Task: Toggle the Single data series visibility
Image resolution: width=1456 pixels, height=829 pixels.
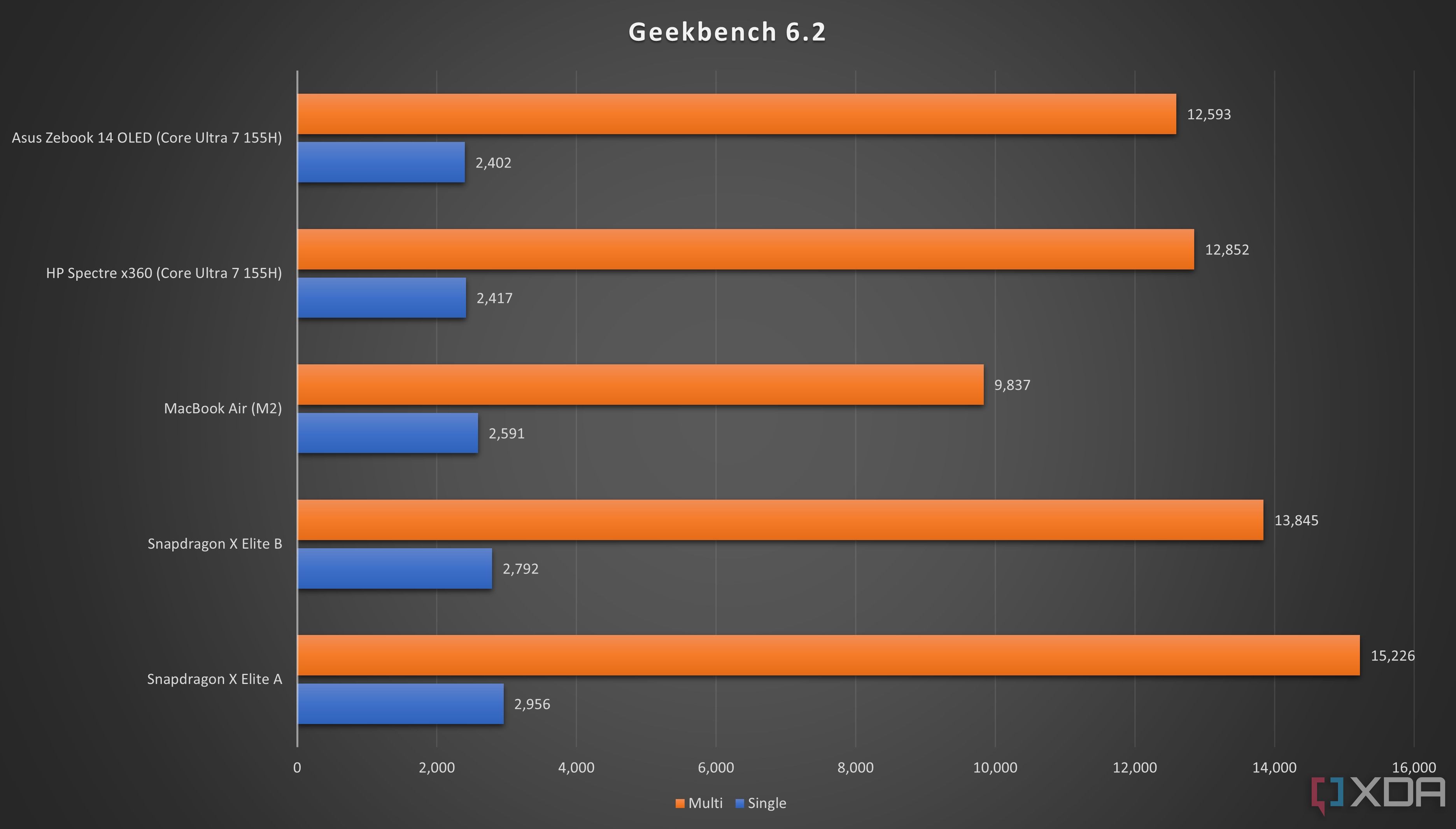Action: [784, 810]
